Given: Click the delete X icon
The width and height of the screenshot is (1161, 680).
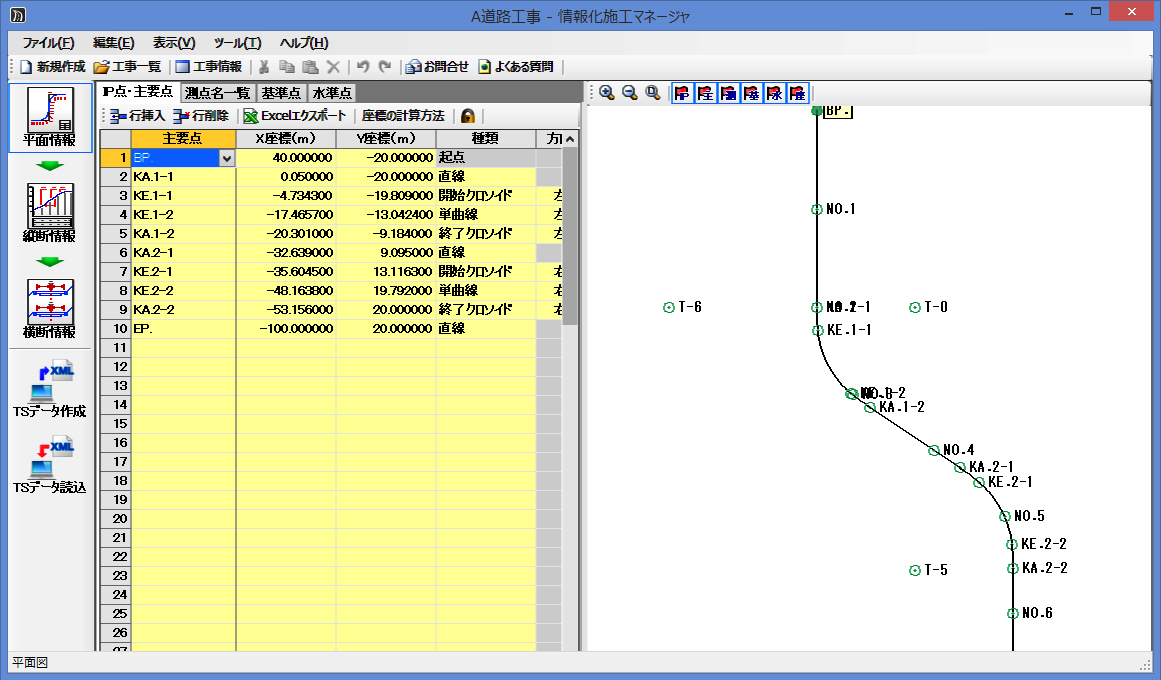Looking at the screenshot, I should [333, 67].
